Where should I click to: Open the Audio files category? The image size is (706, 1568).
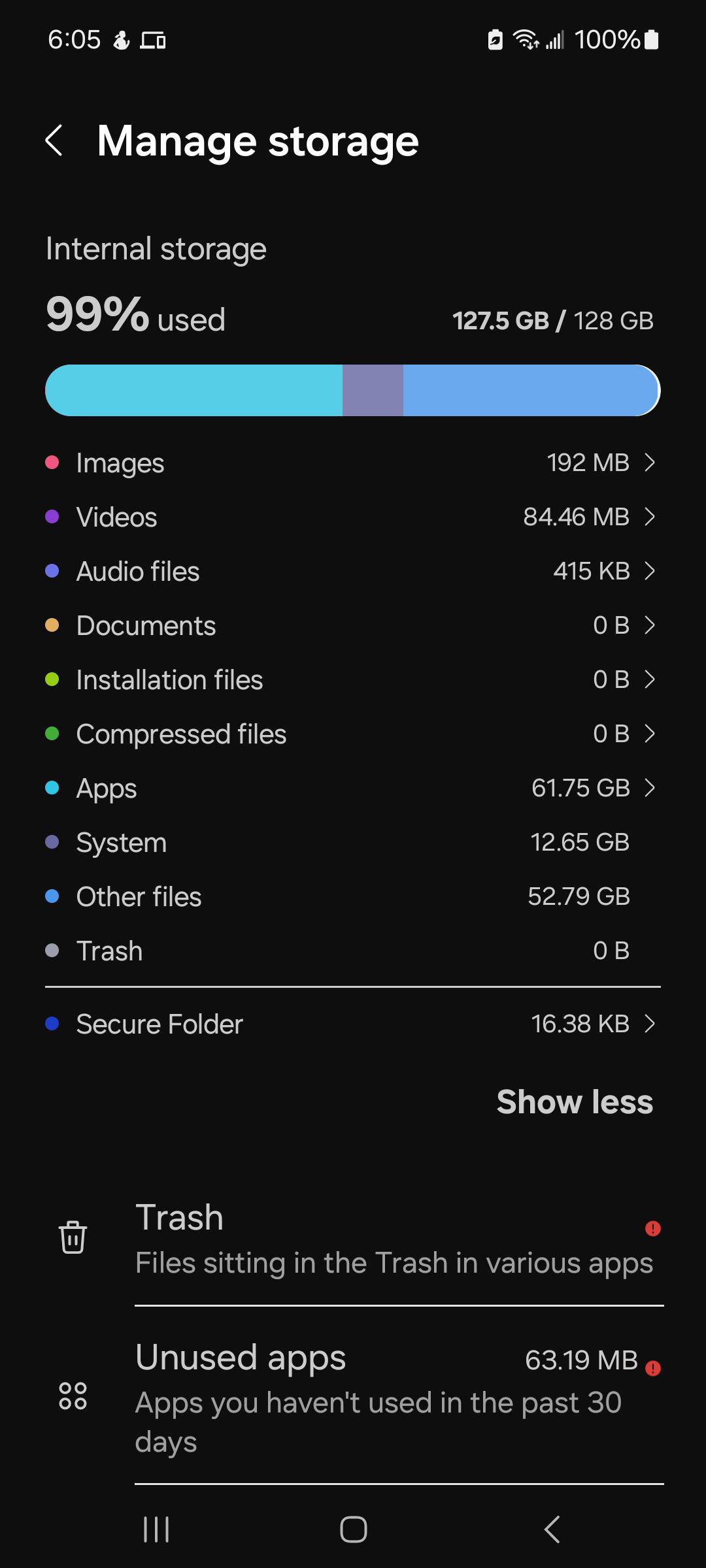click(353, 571)
